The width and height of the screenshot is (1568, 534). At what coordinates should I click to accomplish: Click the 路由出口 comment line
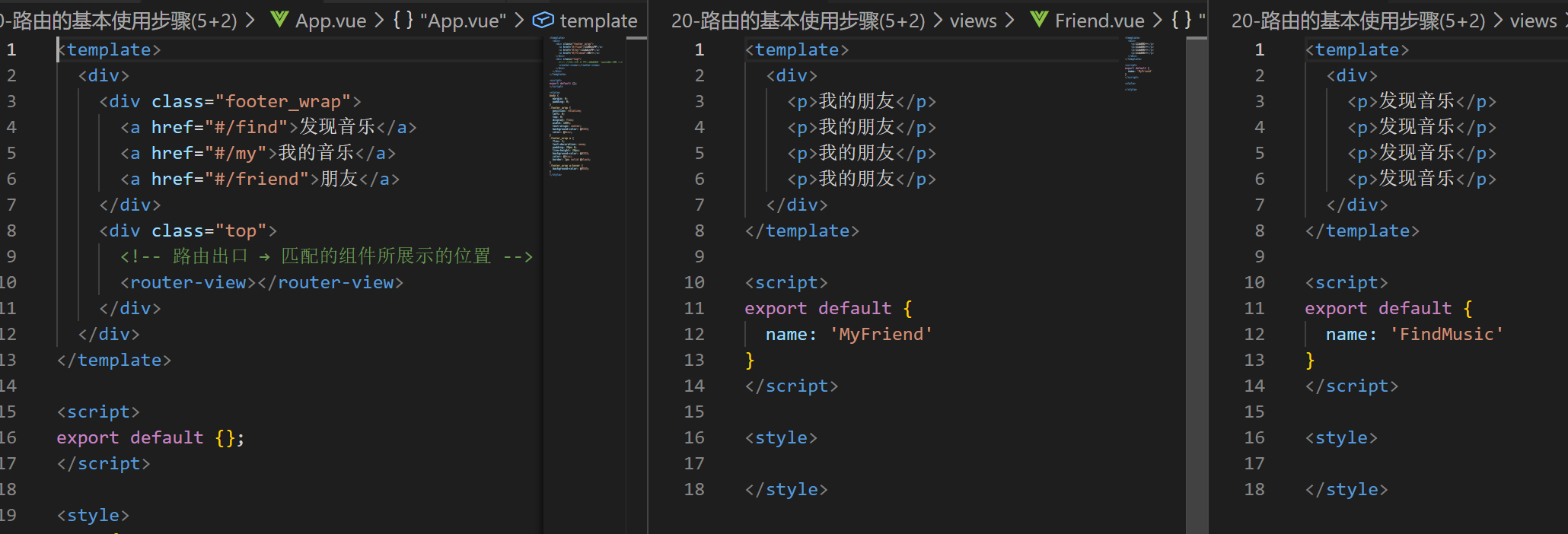(327, 256)
